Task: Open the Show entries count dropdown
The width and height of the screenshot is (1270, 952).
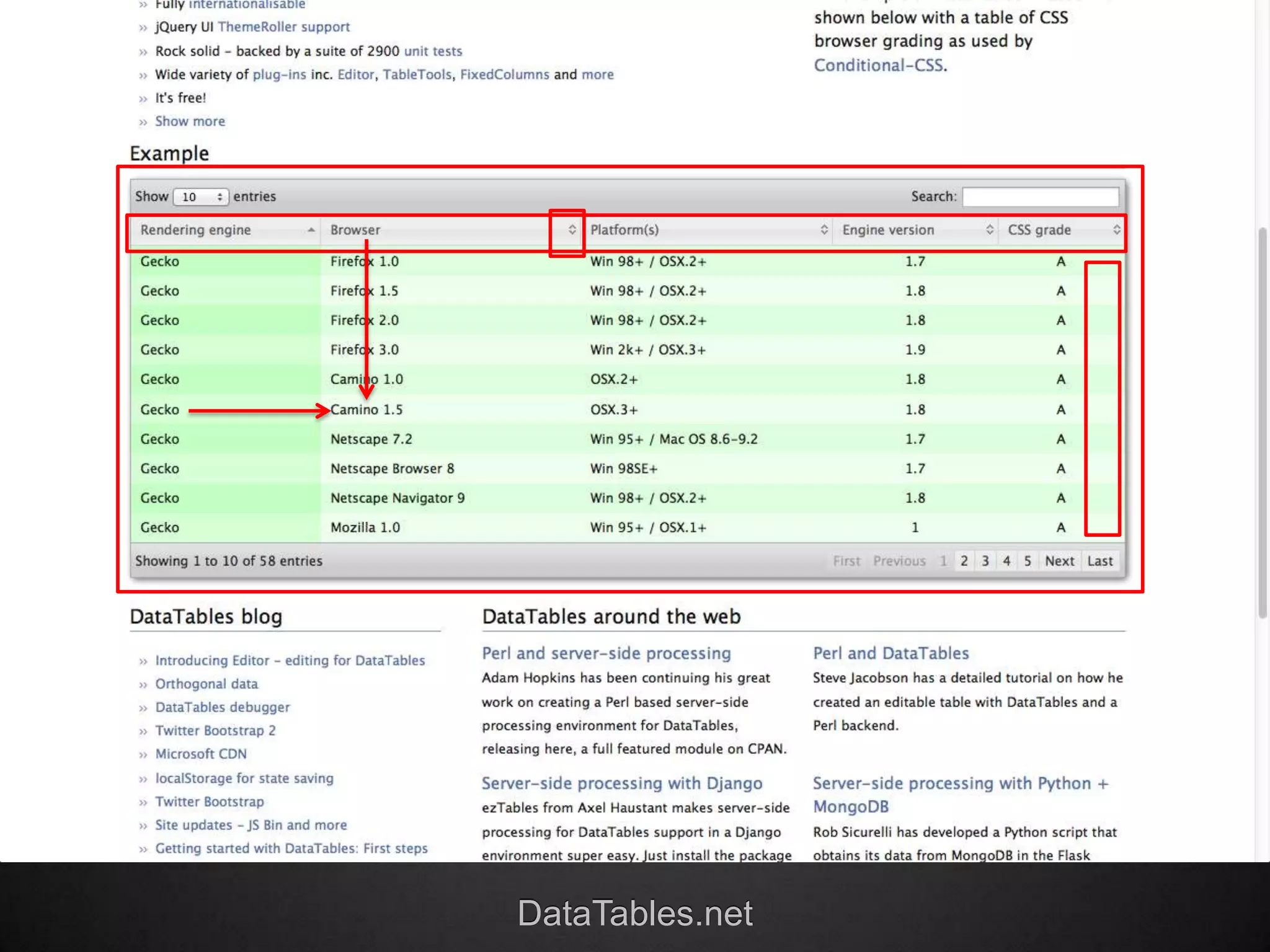Action: click(x=201, y=196)
